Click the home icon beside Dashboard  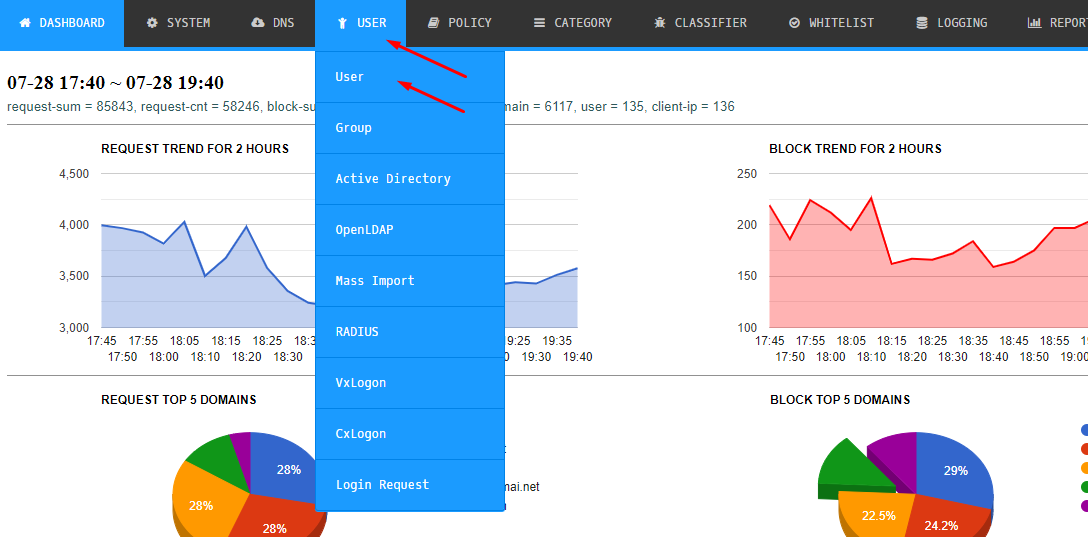point(25,23)
